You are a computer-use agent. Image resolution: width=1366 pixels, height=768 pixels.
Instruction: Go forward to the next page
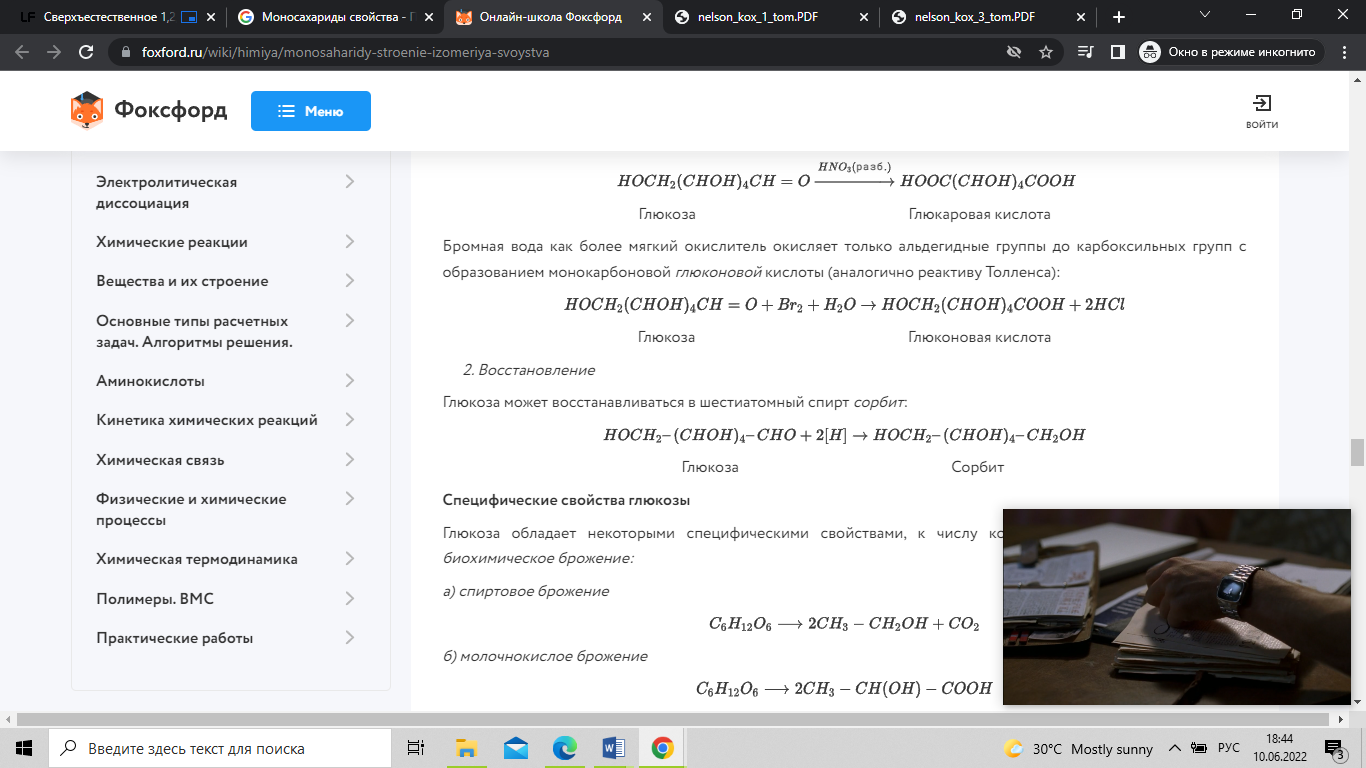(x=54, y=52)
